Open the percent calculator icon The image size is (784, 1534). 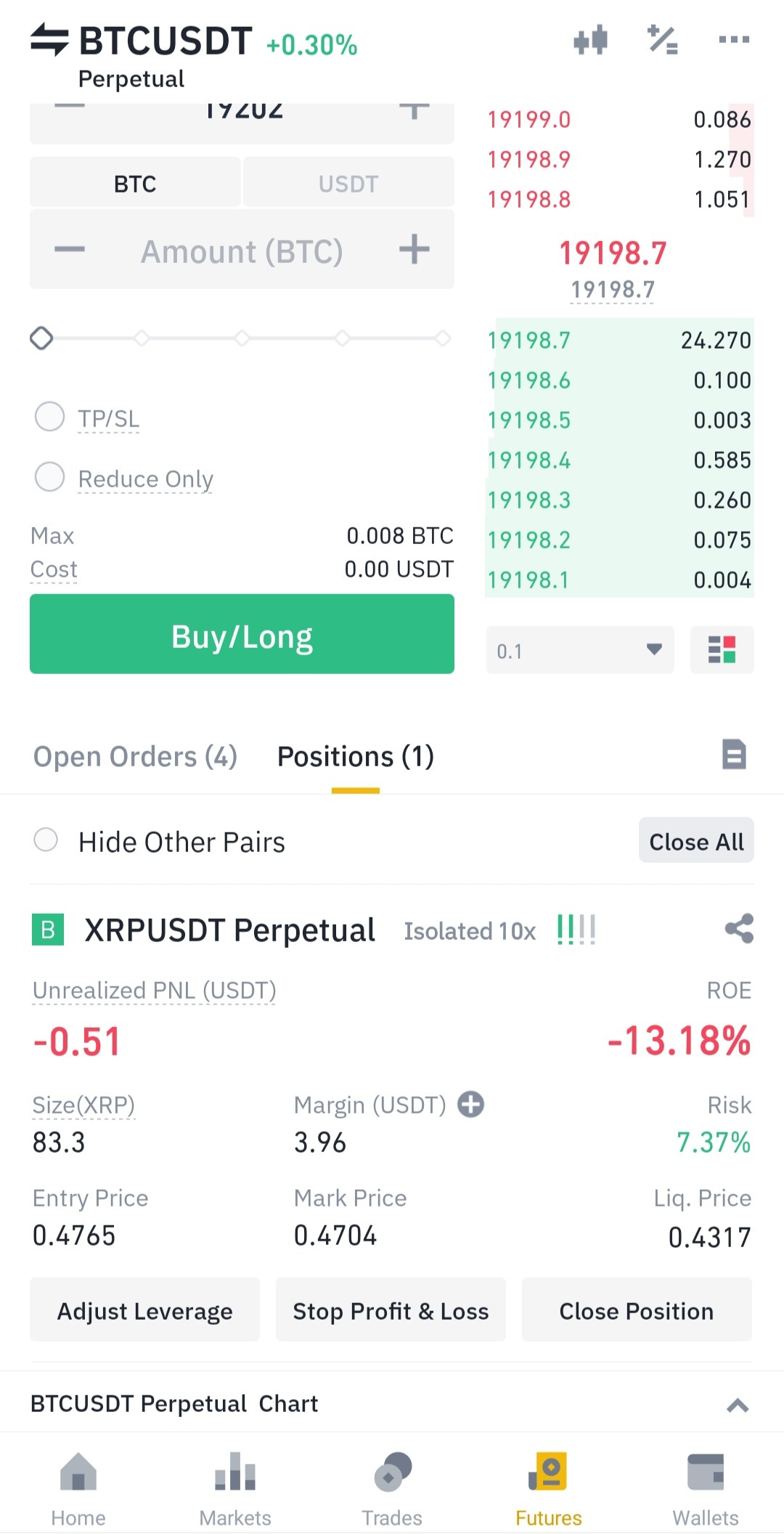point(663,40)
